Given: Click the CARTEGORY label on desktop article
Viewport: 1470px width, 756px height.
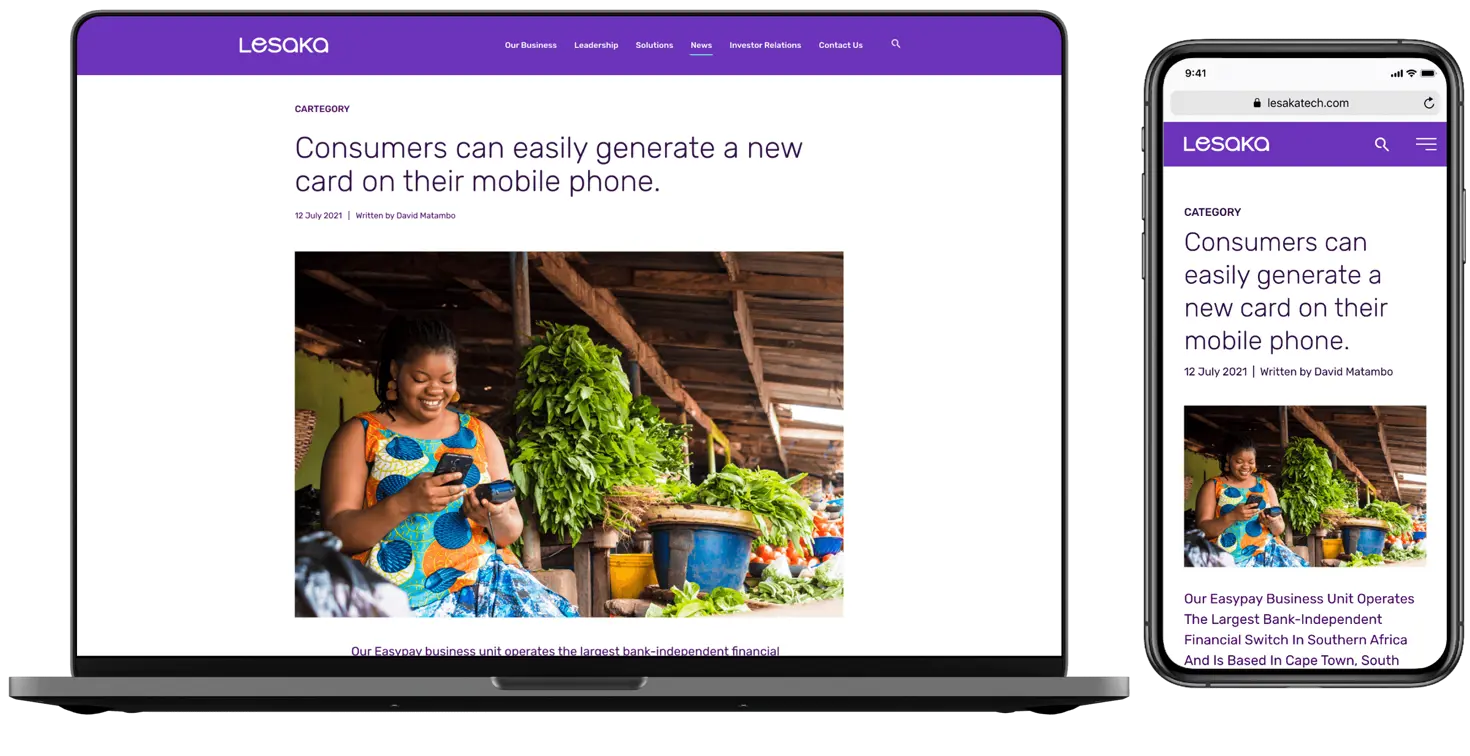Looking at the screenshot, I should tap(322, 109).
